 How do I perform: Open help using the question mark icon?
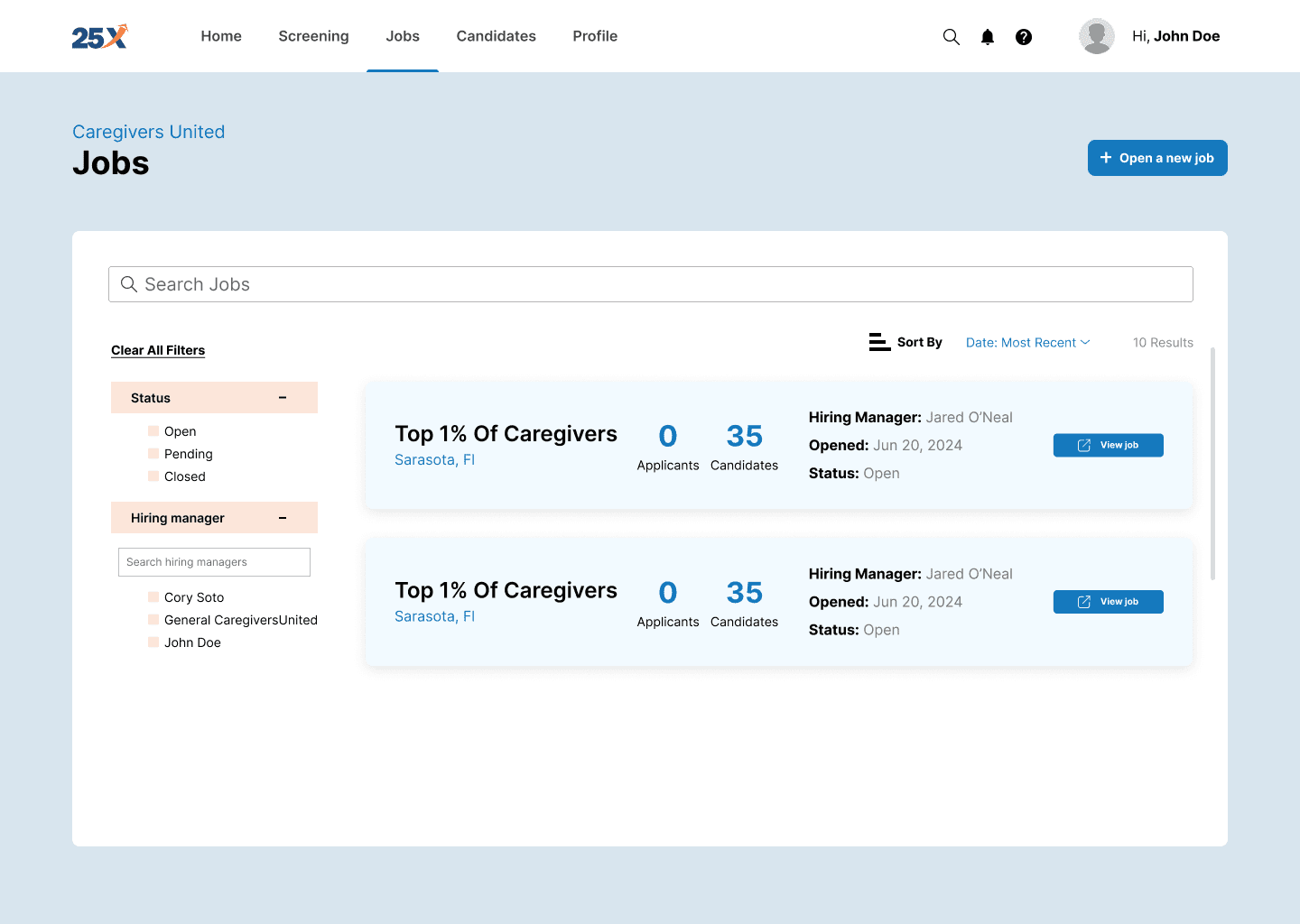click(1023, 36)
